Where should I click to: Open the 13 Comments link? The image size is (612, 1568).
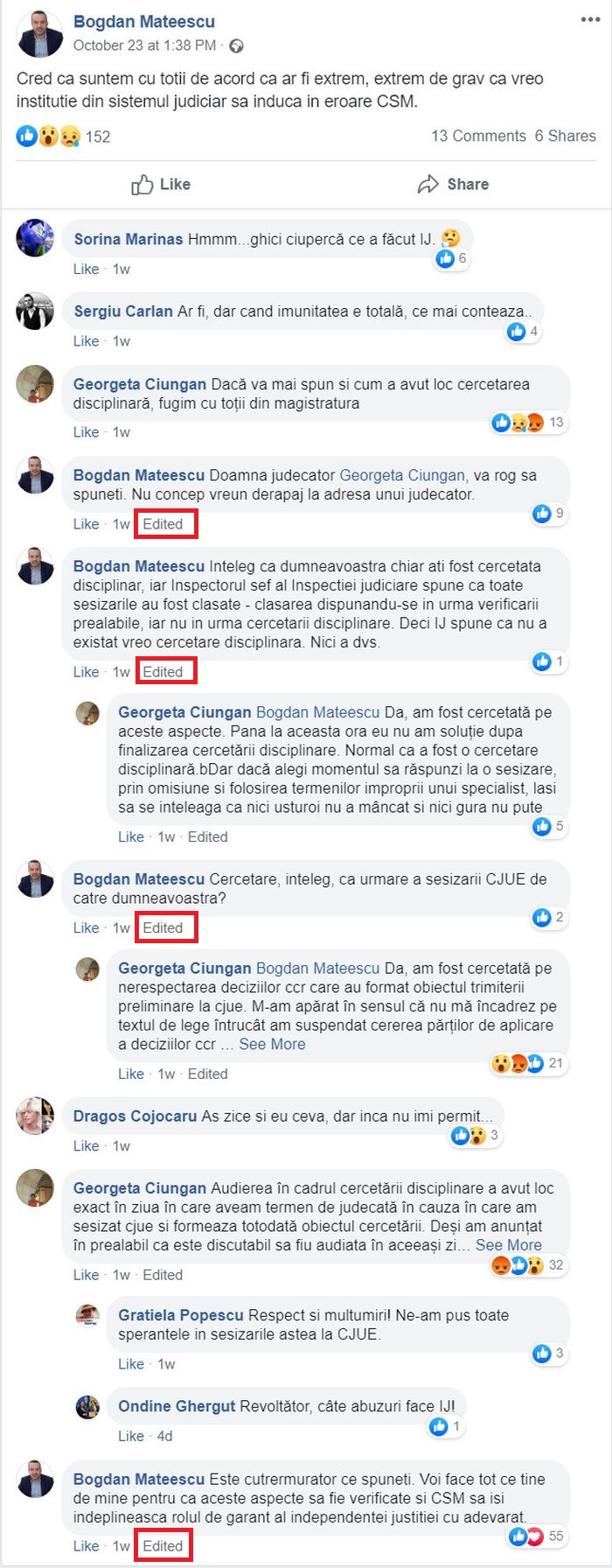[x=478, y=136]
